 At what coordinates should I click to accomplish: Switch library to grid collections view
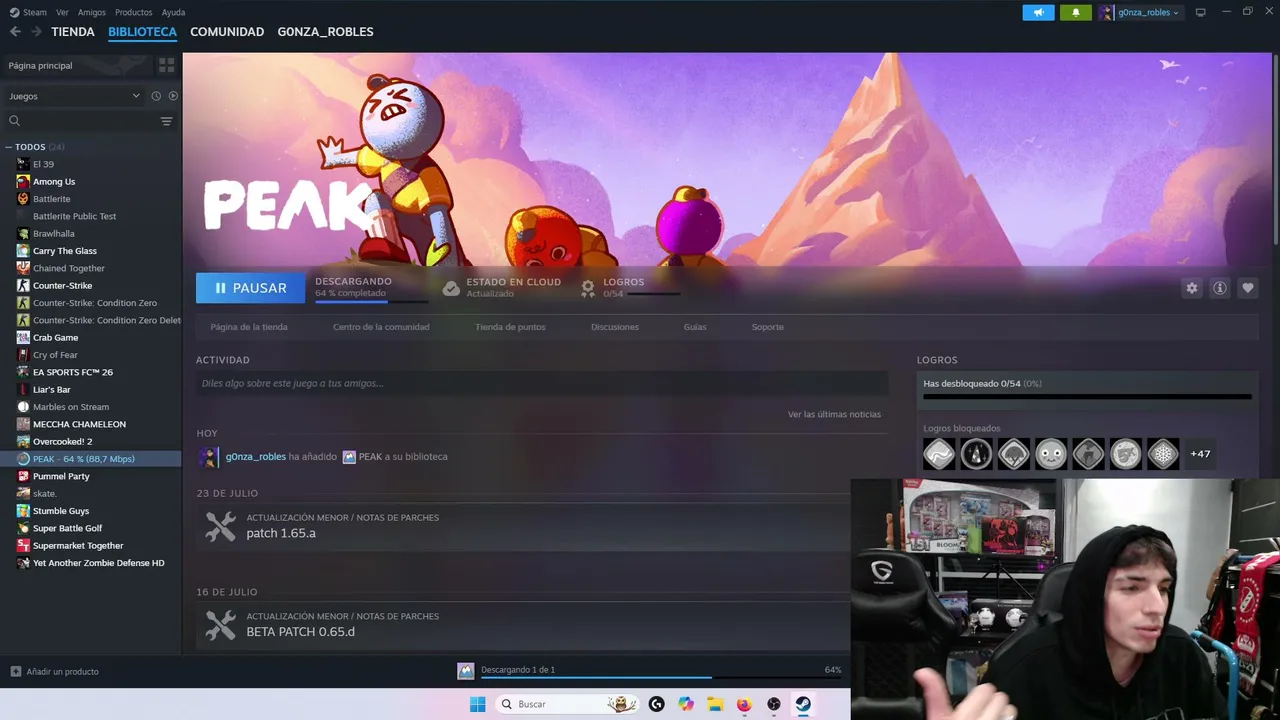tap(166, 65)
